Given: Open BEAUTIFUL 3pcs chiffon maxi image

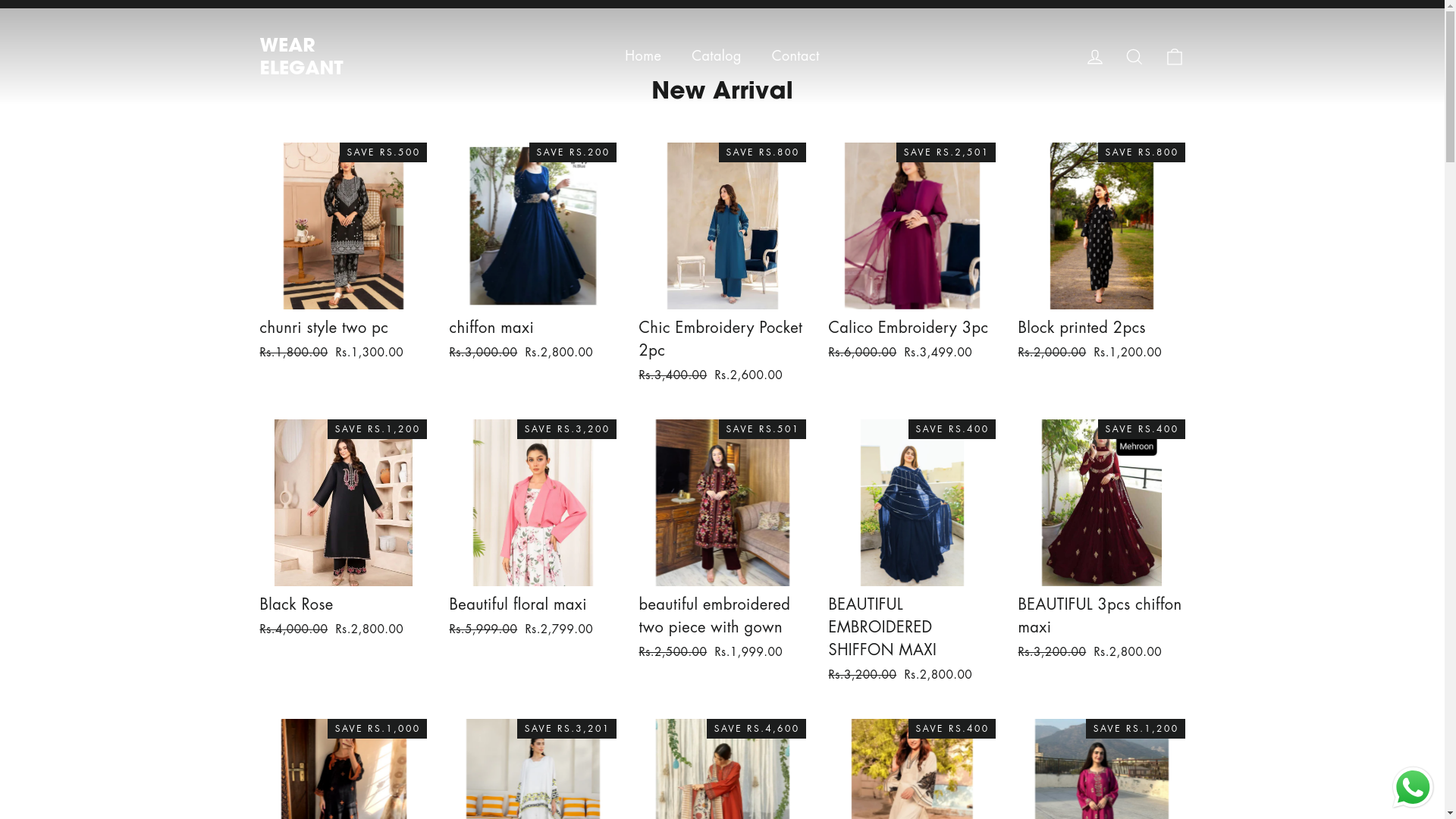Looking at the screenshot, I should (x=1101, y=503).
